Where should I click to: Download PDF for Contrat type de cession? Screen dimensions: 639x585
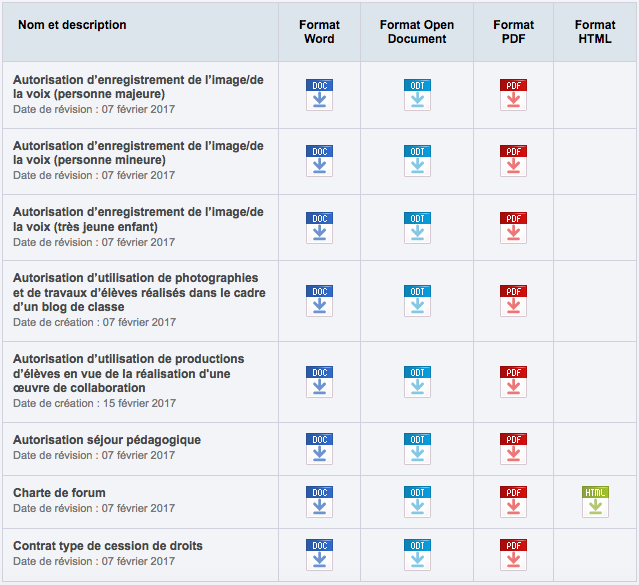[513, 554]
